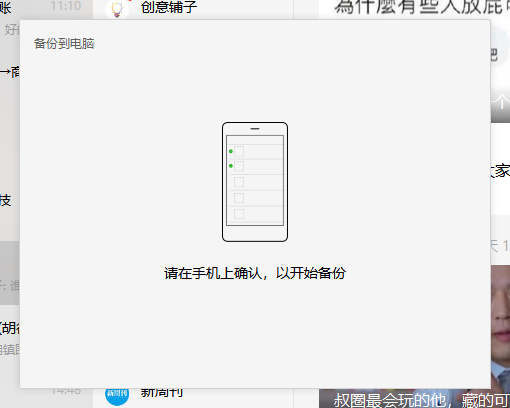This screenshot has height=408, width=510.
Task: Open the article thumbnail showing a man's face
Action: [x=500, y=327]
